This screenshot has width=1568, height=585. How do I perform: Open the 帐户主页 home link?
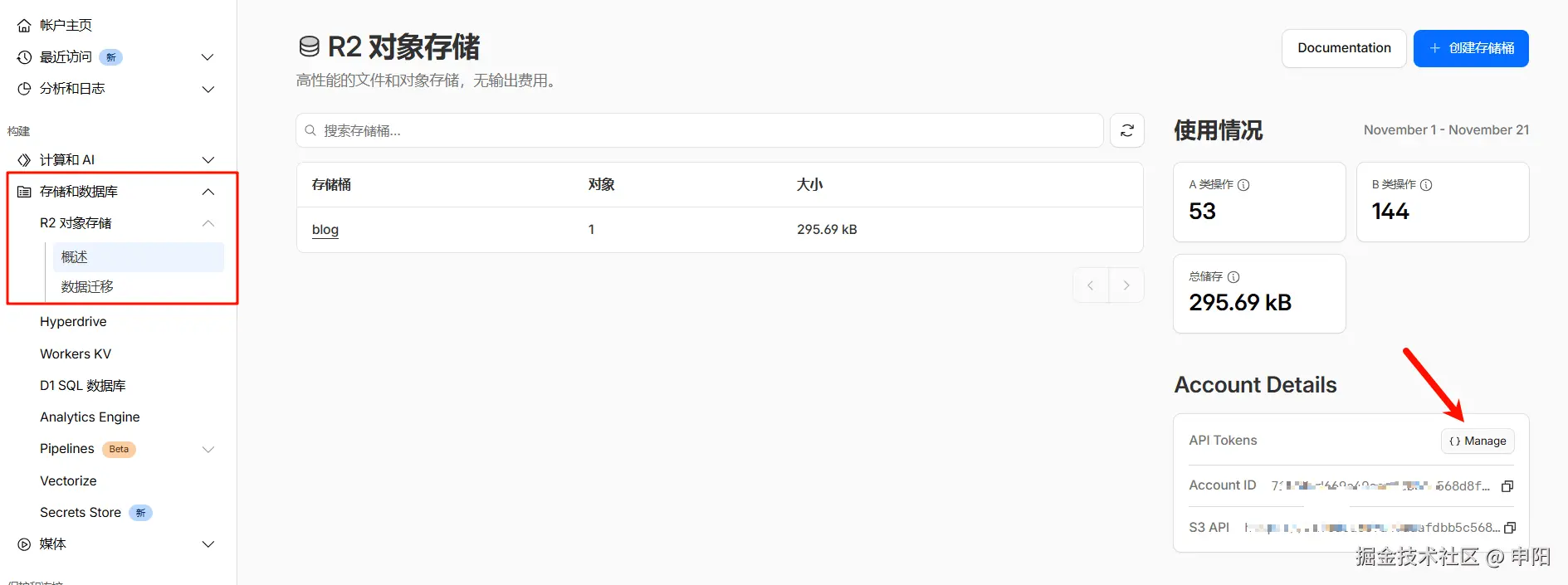point(66,26)
